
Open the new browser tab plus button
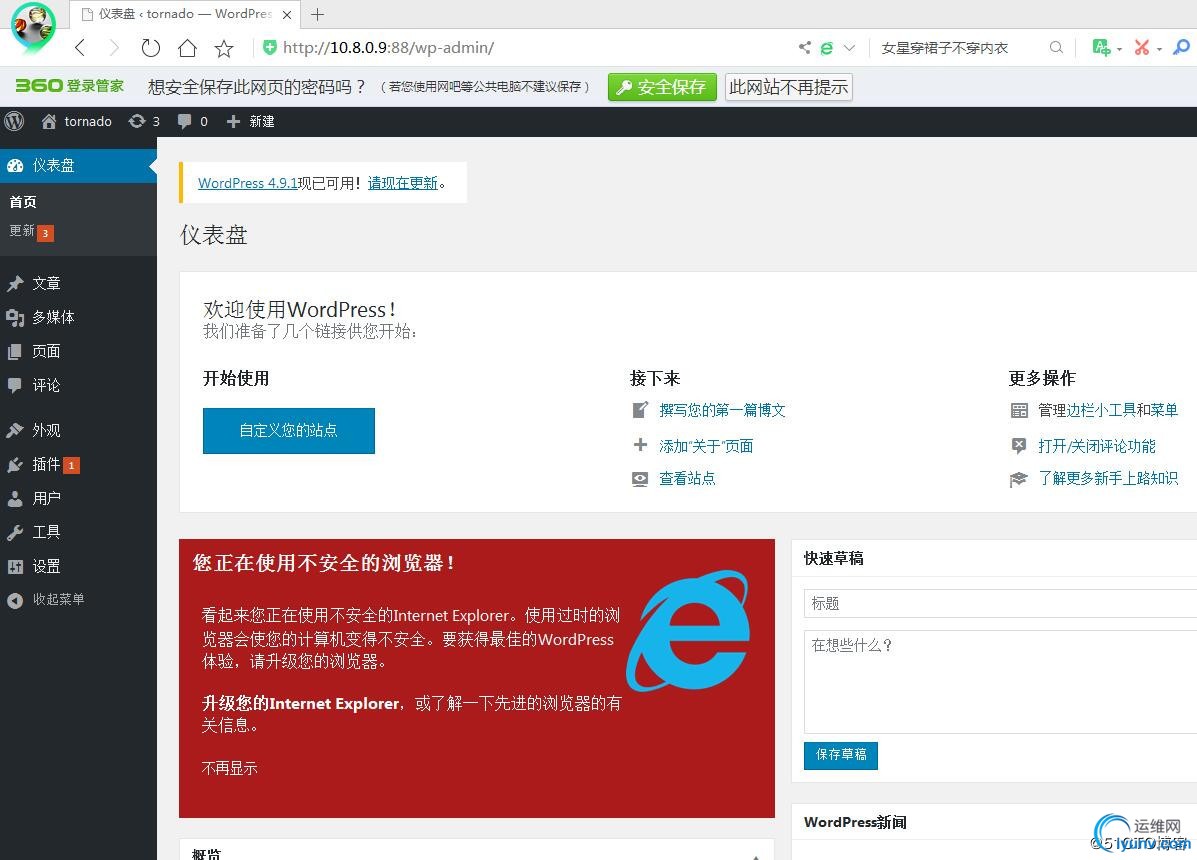318,14
